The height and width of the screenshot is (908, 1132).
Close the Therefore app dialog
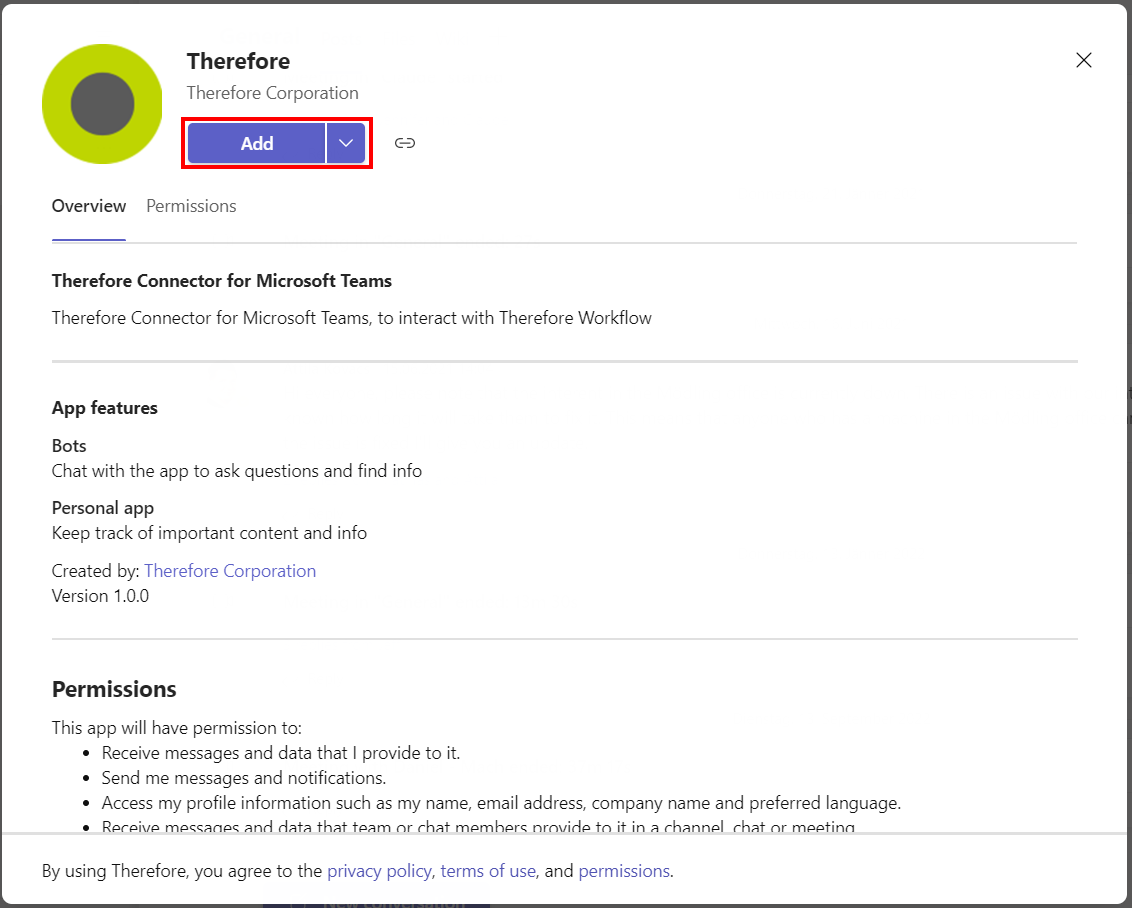click(x=1083, y=60)
